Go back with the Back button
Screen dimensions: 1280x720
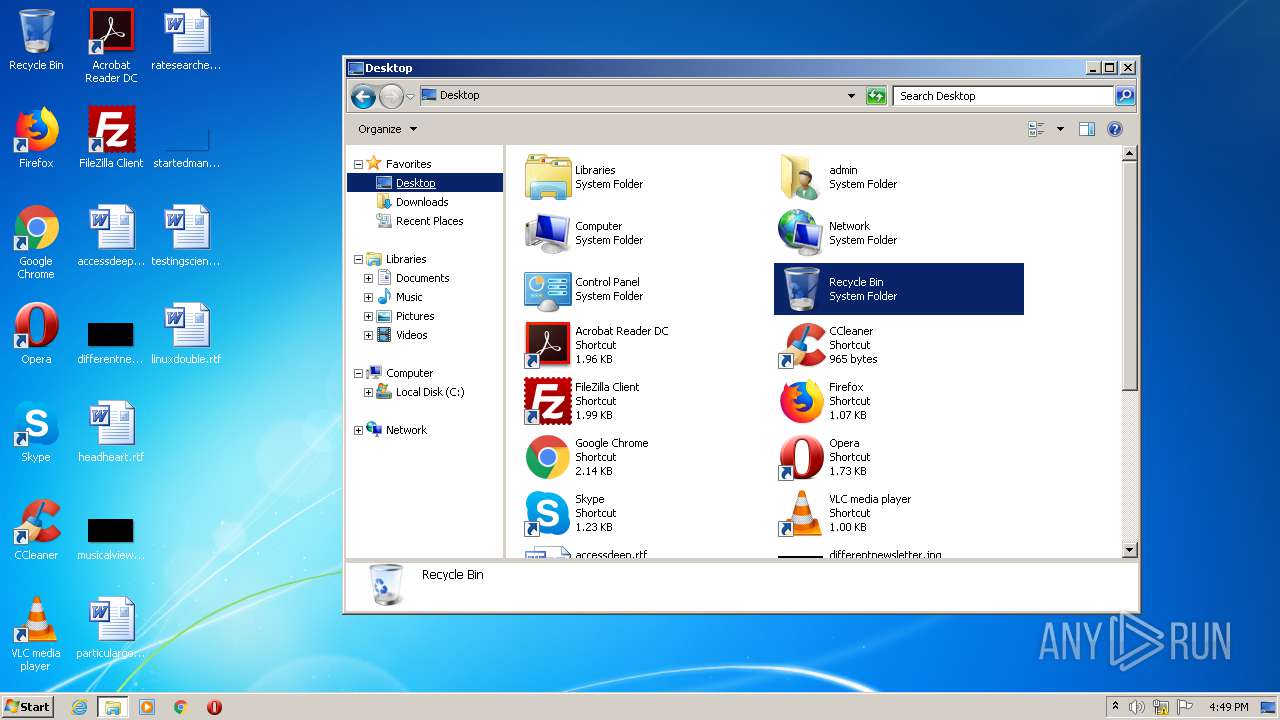[x=364, y=96]
